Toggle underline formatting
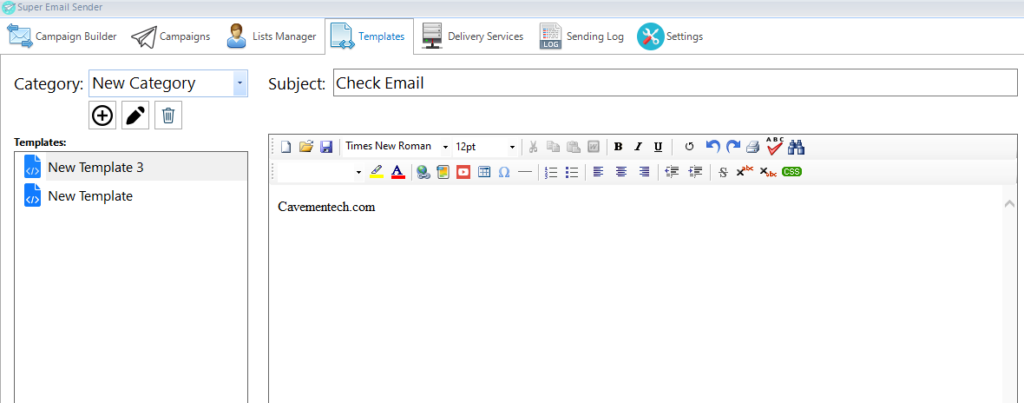This screenshot has height=403, width=1024. pyautogui.click(x=658, y=146)
